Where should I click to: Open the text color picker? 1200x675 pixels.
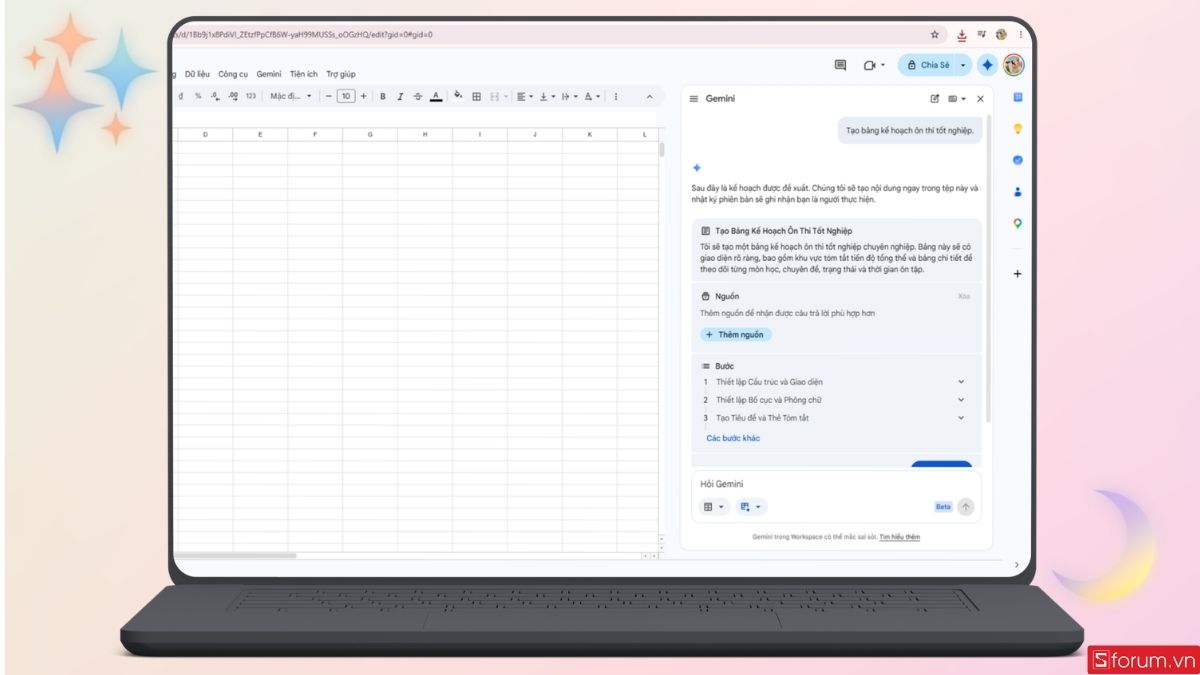point(436,96)
